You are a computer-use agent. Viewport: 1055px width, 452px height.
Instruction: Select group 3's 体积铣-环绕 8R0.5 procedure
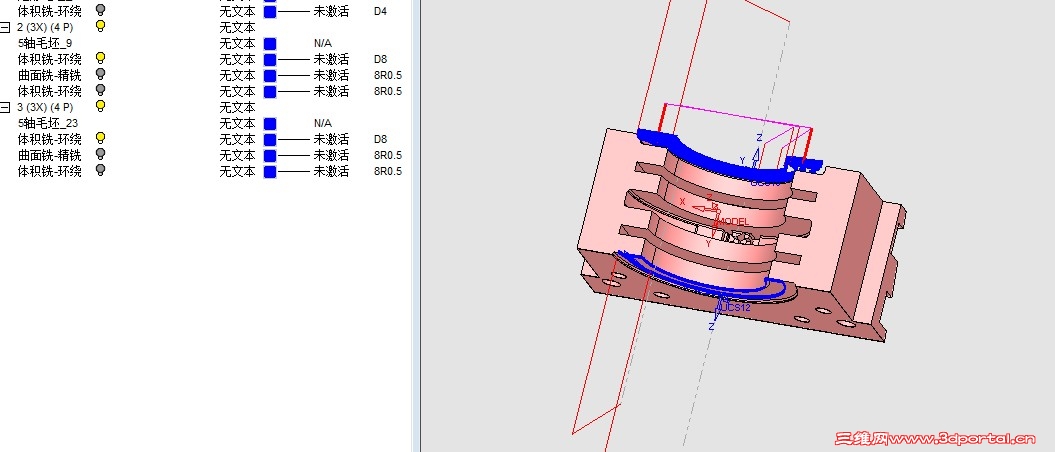[x=50, y=172]
